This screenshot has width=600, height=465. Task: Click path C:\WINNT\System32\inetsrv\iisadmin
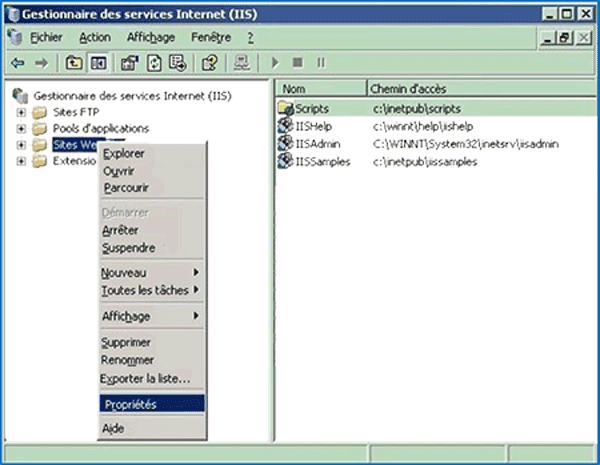[466, 144]
